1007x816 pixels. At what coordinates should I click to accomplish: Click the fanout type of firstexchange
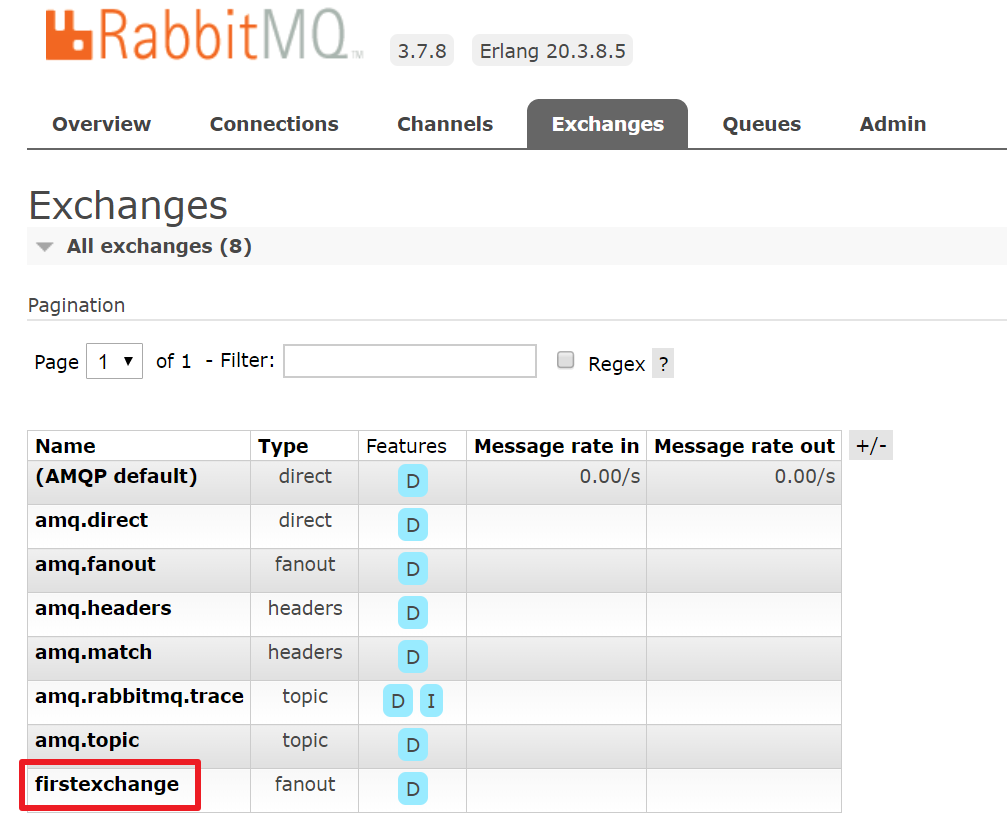pos(305,785)
